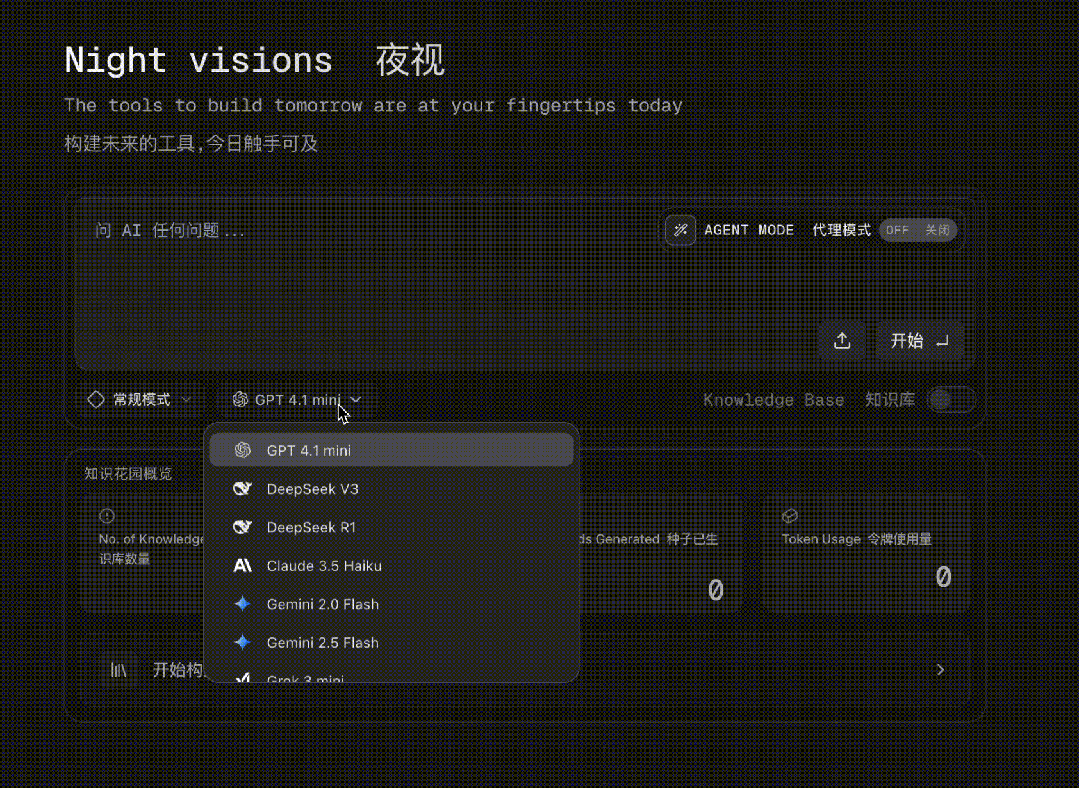Click the 知识花园概览 section title

(x=128, y=473)
